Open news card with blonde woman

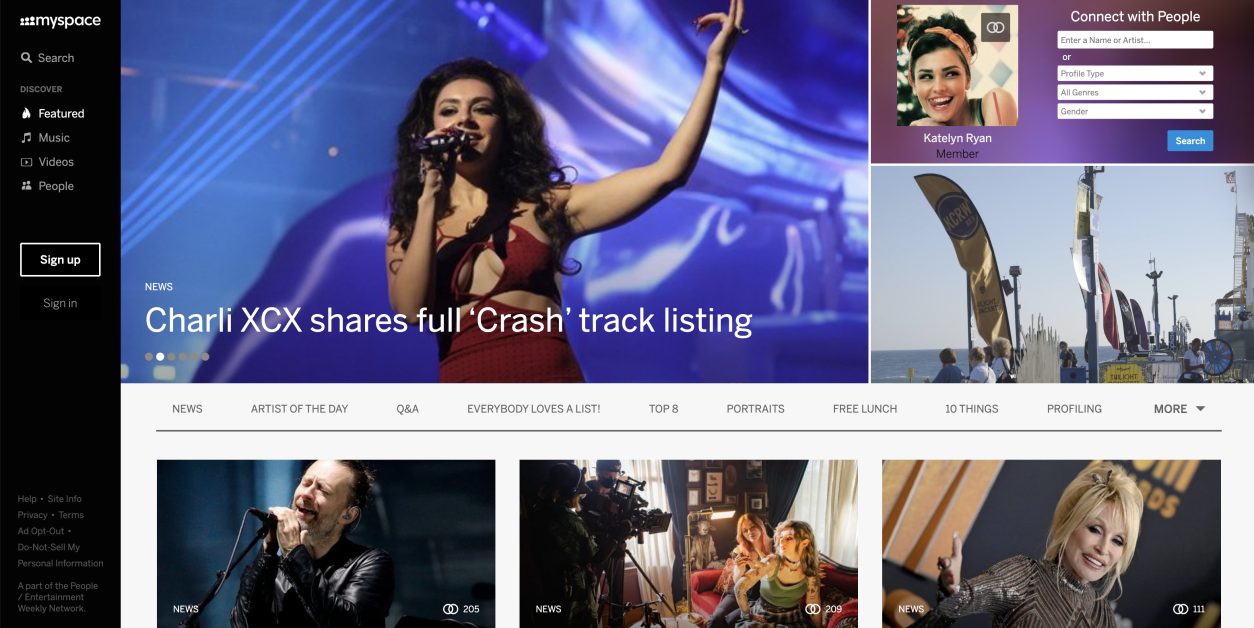coord(1051,544)
